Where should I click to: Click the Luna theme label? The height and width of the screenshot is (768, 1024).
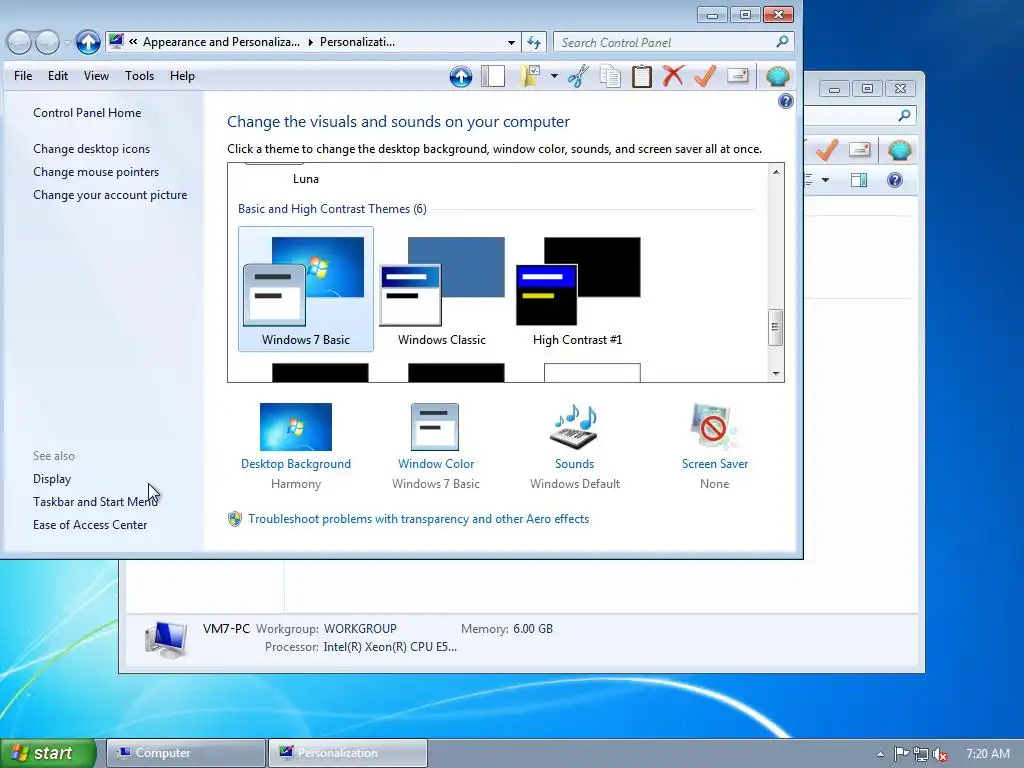tap(306, 179)
